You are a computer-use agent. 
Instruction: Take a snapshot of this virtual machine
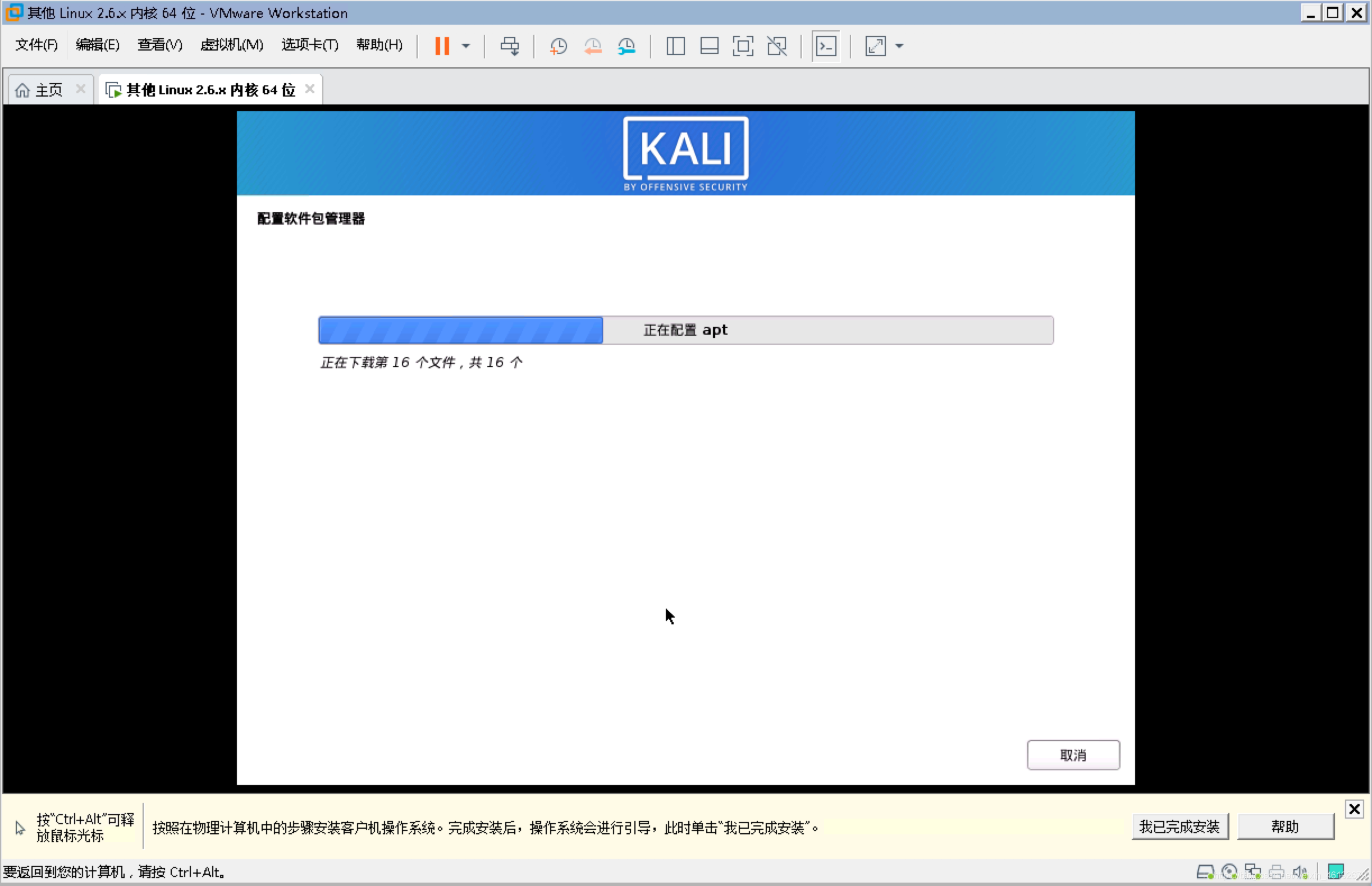tap(559, 46)
